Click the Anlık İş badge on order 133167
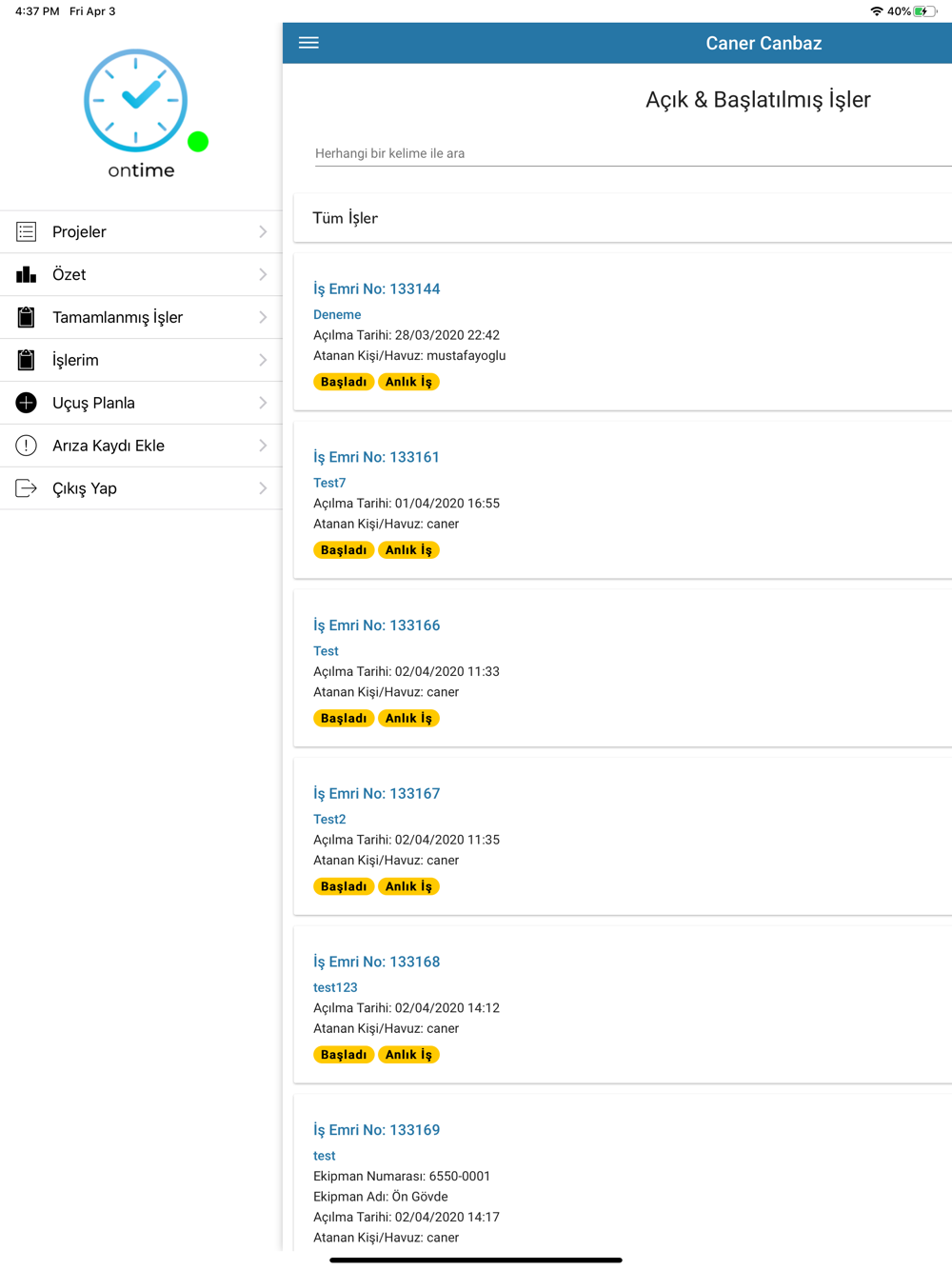Viewport: 952px width, 1270px height. (x=408, y=886)
